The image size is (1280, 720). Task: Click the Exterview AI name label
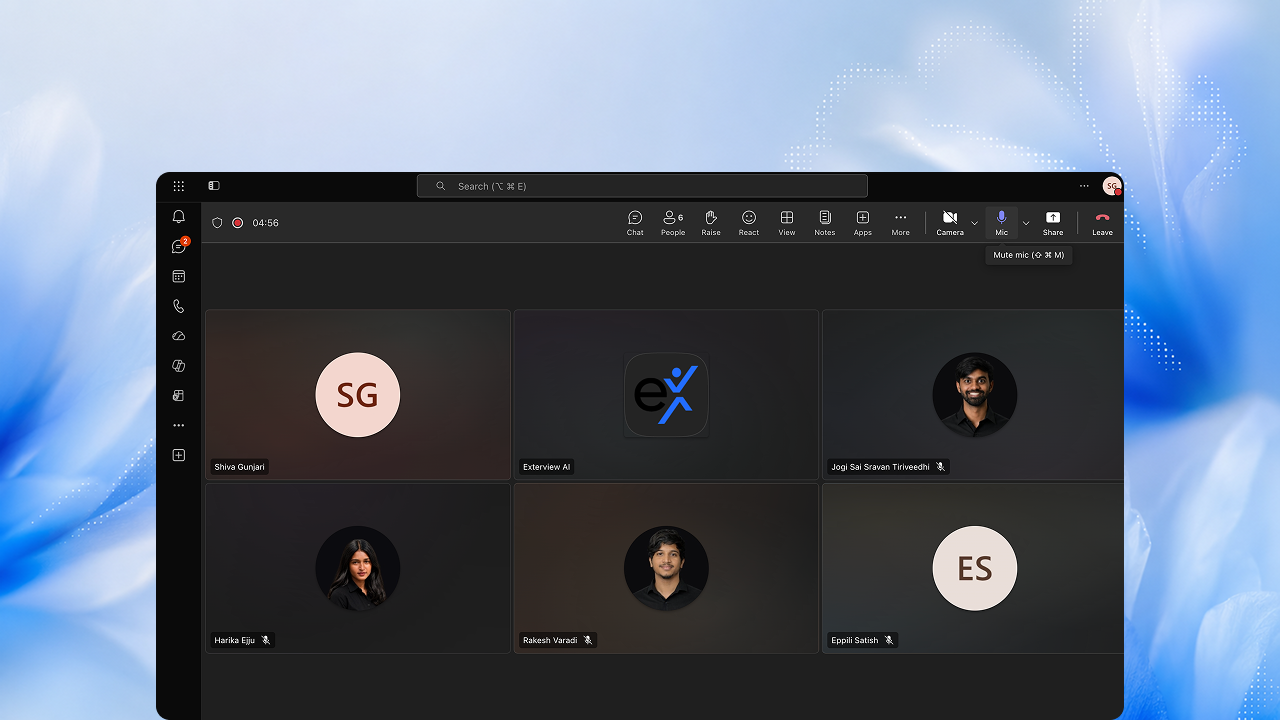(x=547, y=467)
